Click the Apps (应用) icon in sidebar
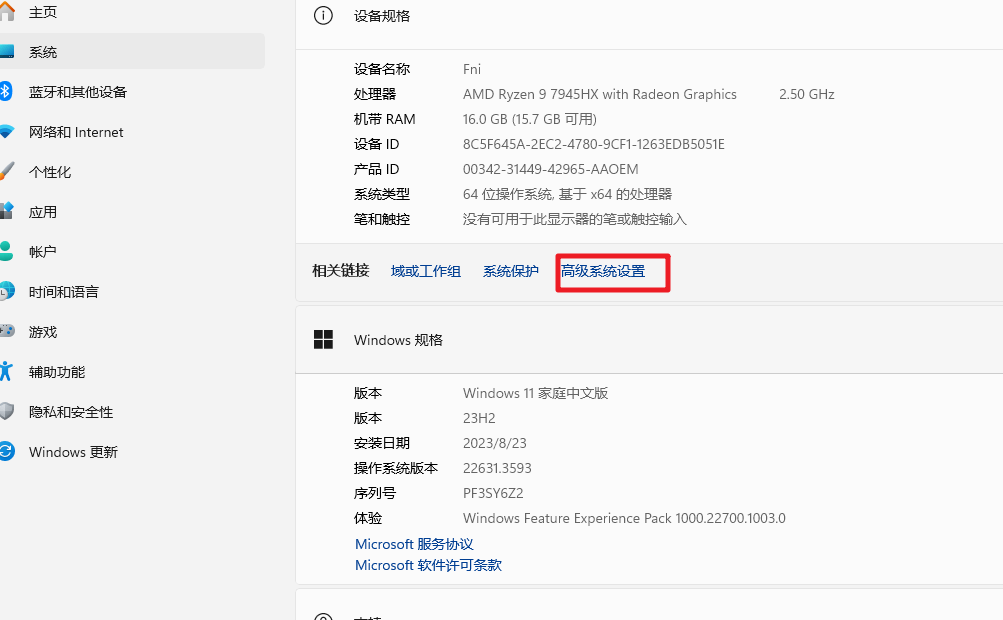 6,211
